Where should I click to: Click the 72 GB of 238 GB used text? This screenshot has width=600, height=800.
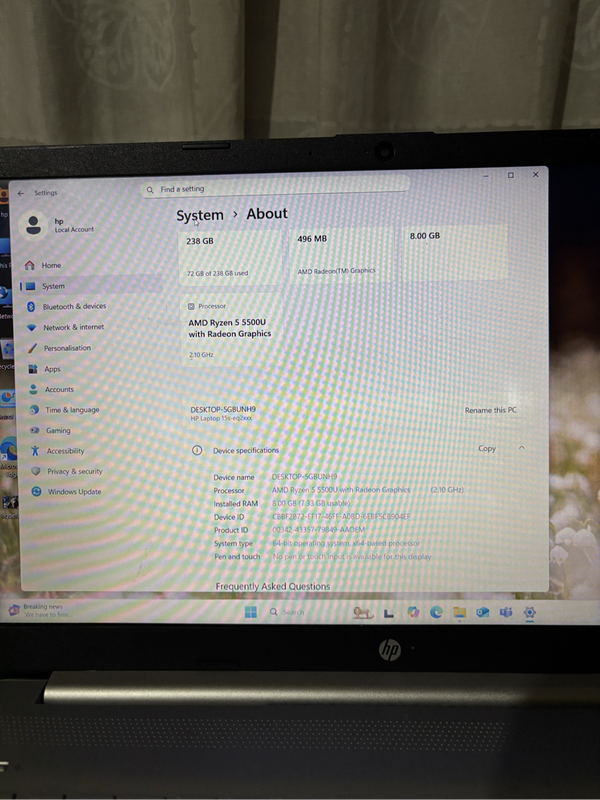click(x=217, y=273)
